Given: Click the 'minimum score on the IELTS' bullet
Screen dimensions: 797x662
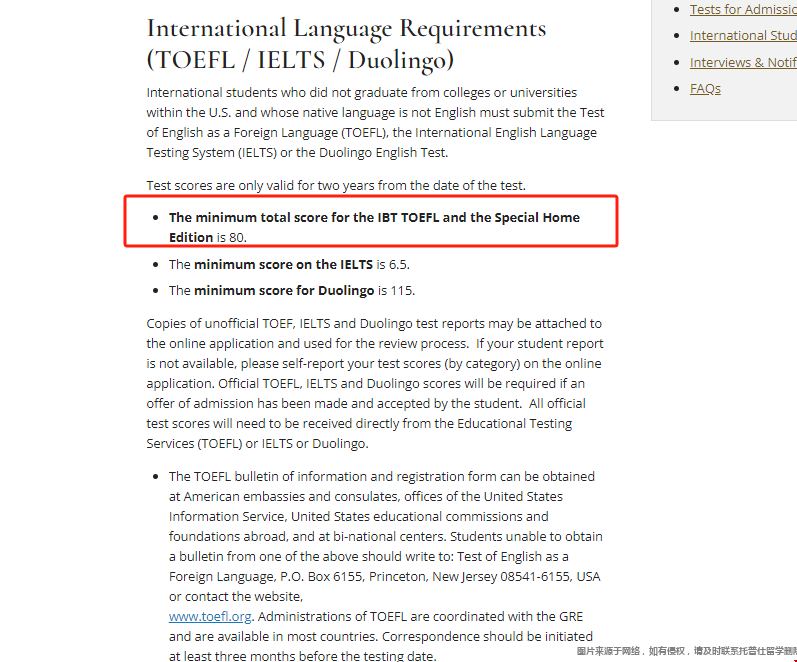Looking at the screenshot, I should click(289, 265).
